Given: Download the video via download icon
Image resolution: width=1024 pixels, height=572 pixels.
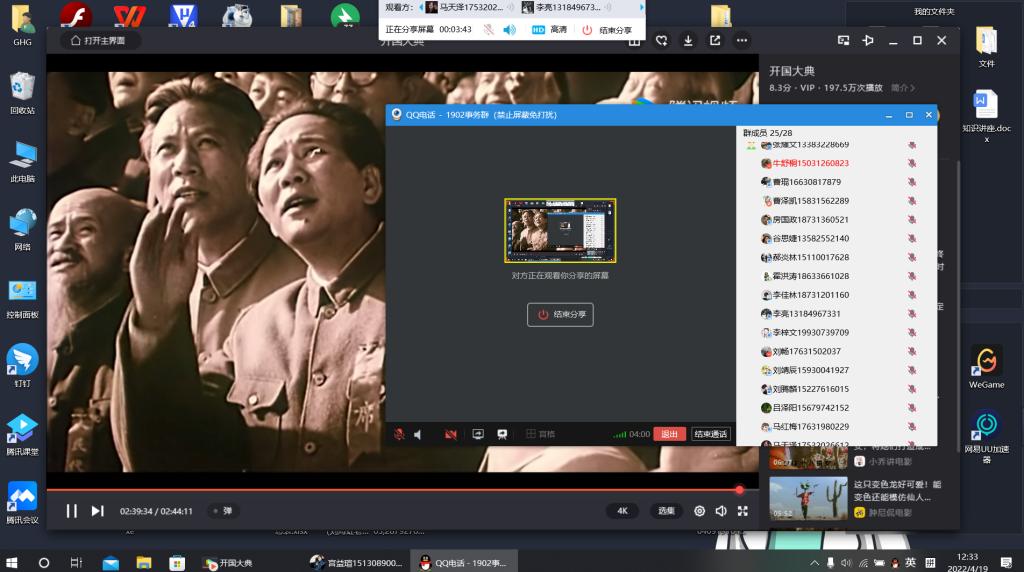Looking at the screenshot, I should (x=688, y=40).
